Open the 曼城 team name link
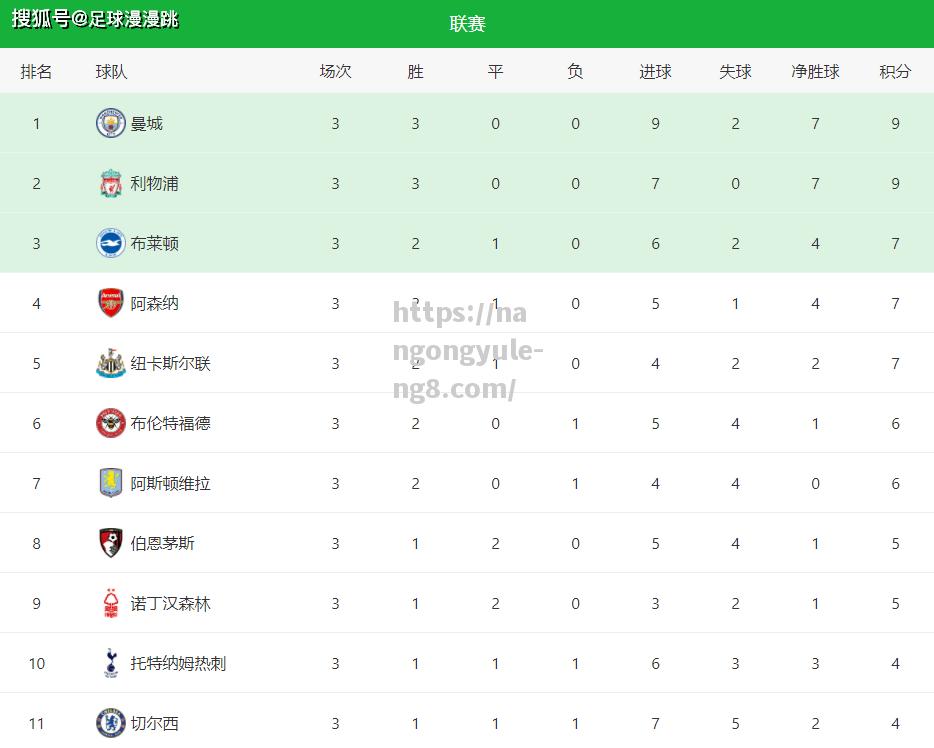This screenshot has width=934, height=748. pyautogui.click(x=147, y=123)
